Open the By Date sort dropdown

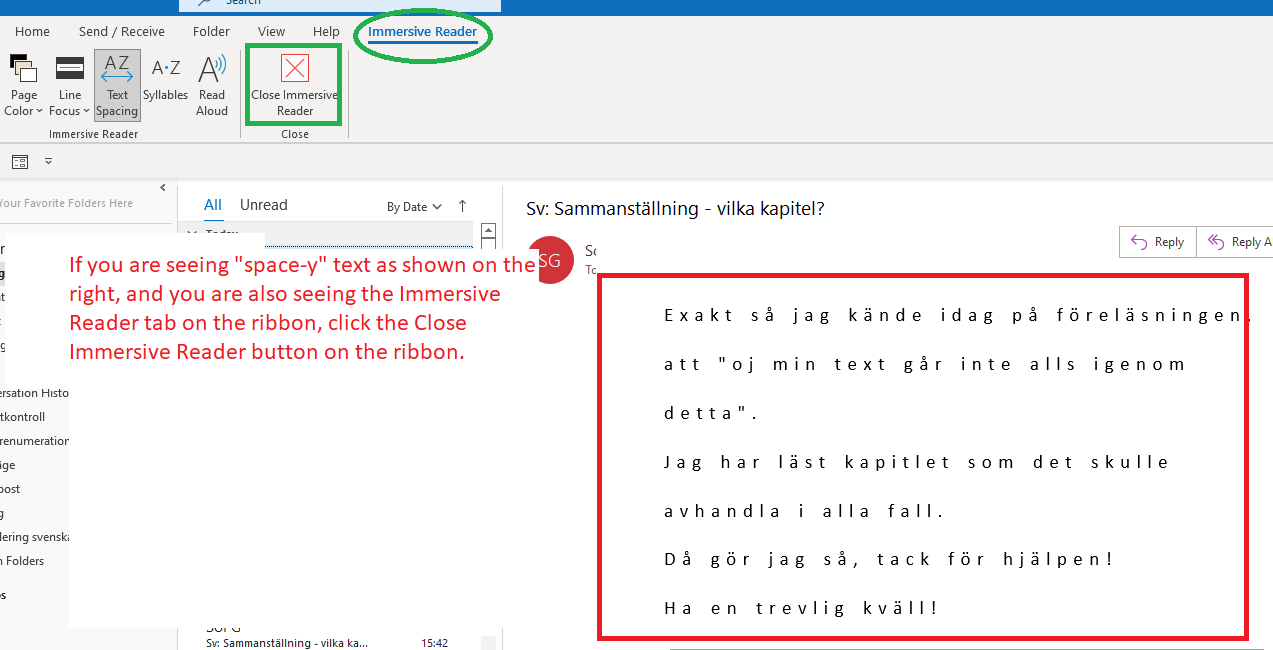pyautogui.click(x=414, y=206)
